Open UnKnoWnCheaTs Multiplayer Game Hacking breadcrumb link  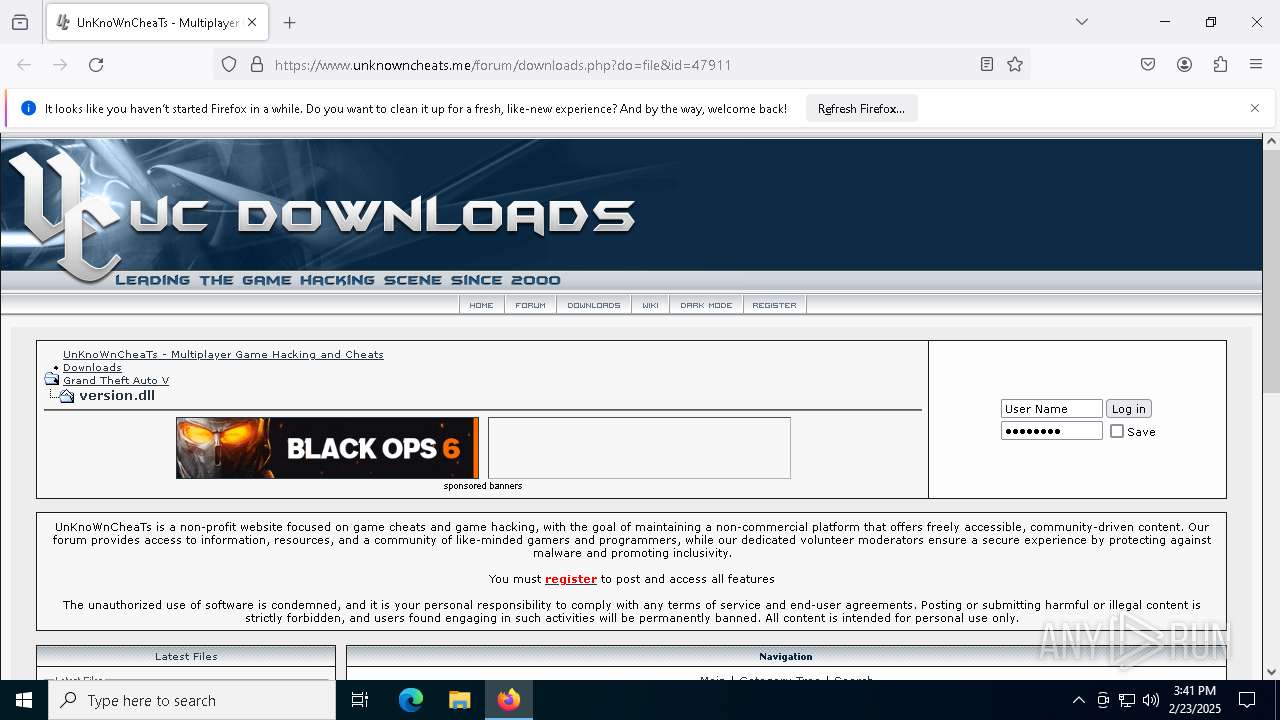(223, 354)
